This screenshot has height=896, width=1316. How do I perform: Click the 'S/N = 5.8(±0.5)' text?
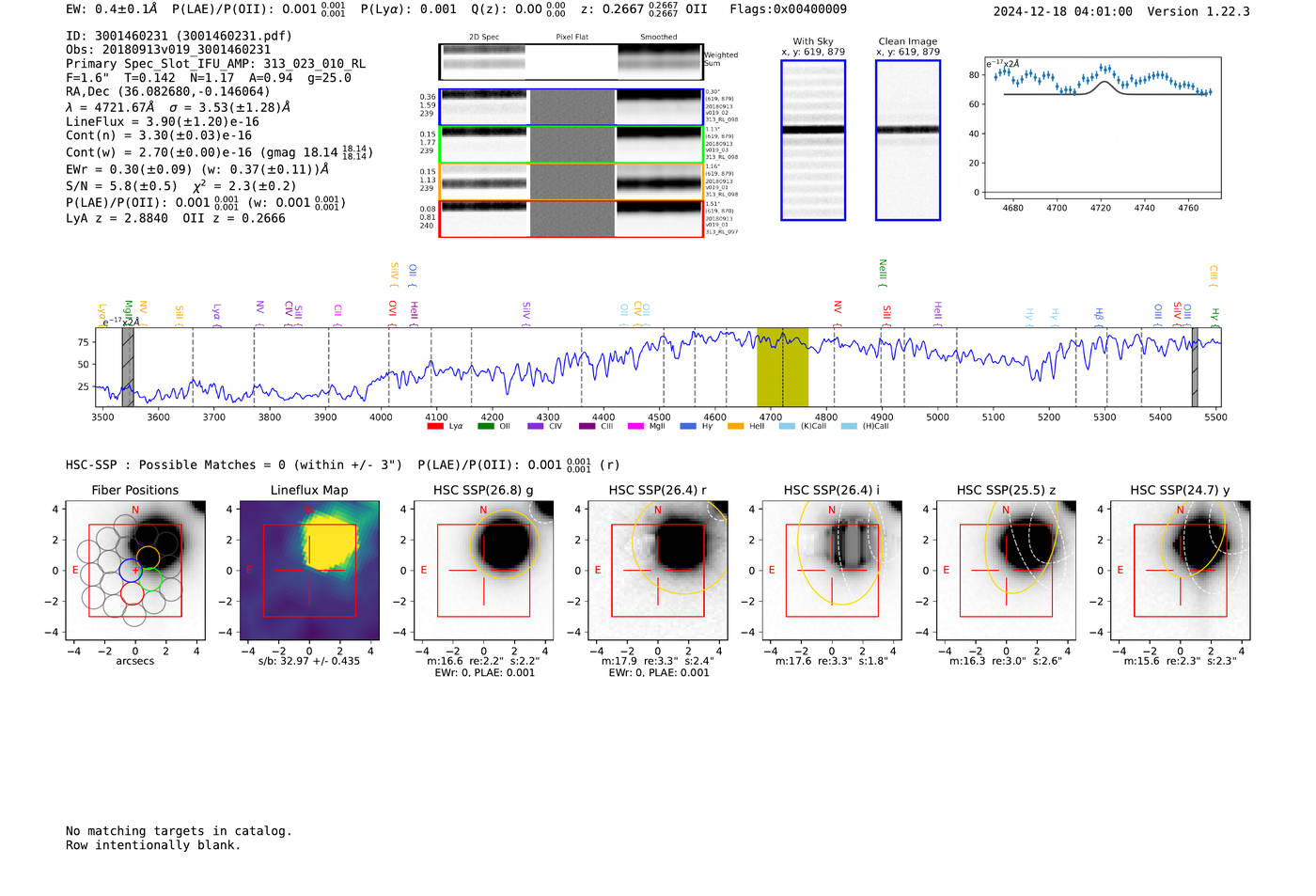point(121,186)
